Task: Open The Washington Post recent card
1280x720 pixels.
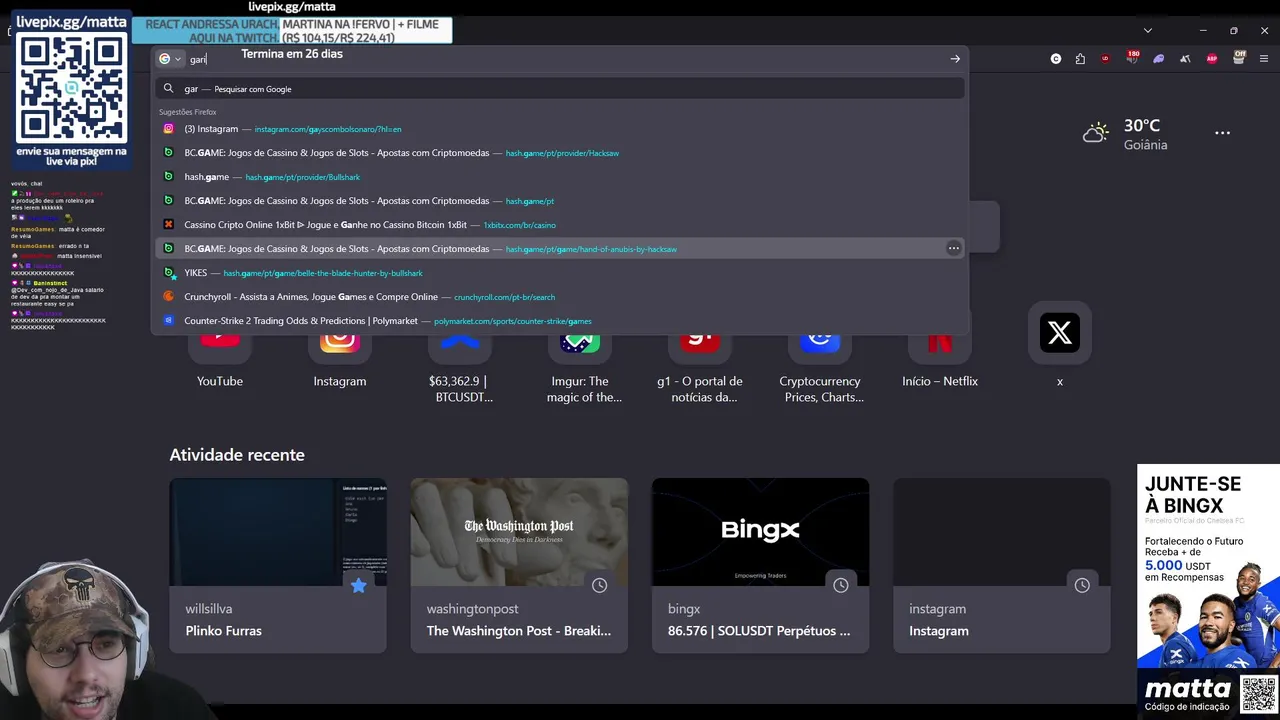Action: (x=519, y=565)
